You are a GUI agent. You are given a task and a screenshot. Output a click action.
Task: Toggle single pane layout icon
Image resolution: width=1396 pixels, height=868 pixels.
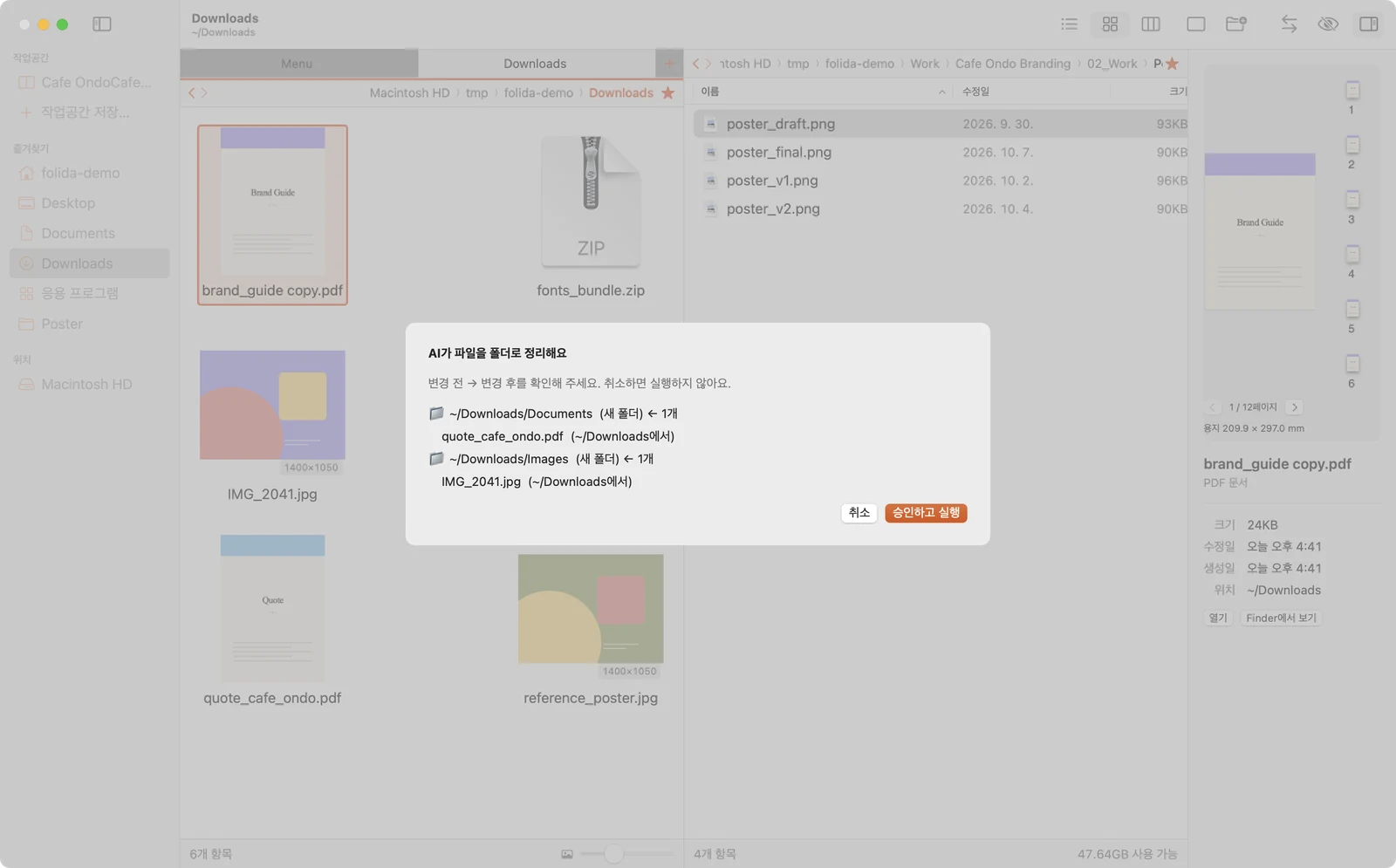[x=1195, y=24]
